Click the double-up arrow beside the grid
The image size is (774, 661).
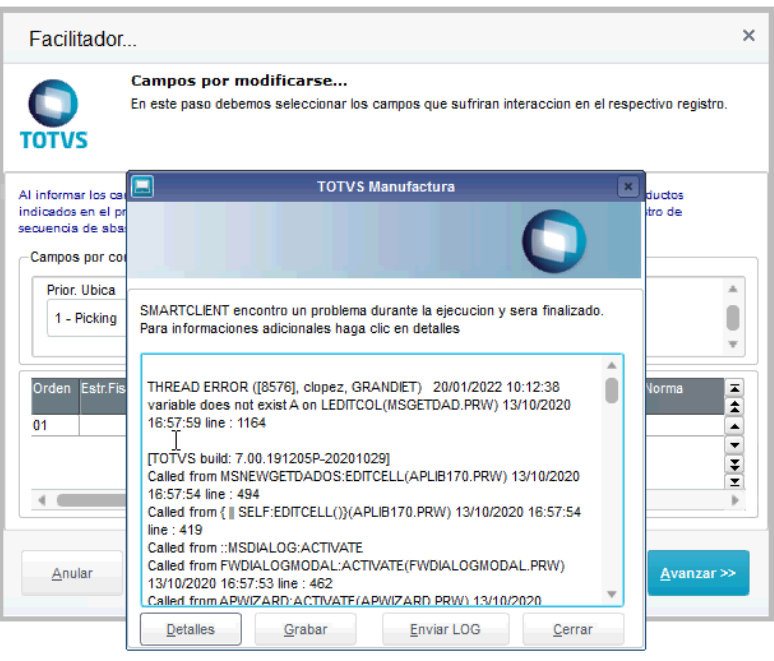coord(735,407)
